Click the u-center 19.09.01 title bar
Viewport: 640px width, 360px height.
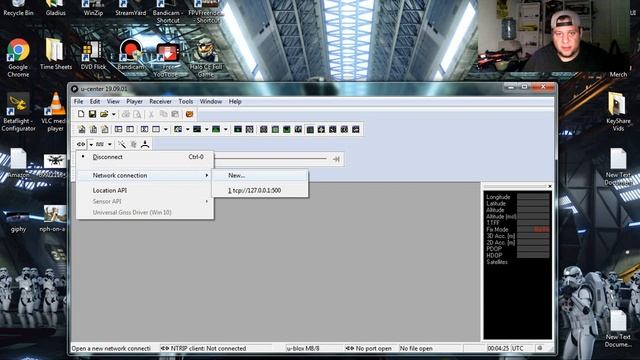(286, 89)
